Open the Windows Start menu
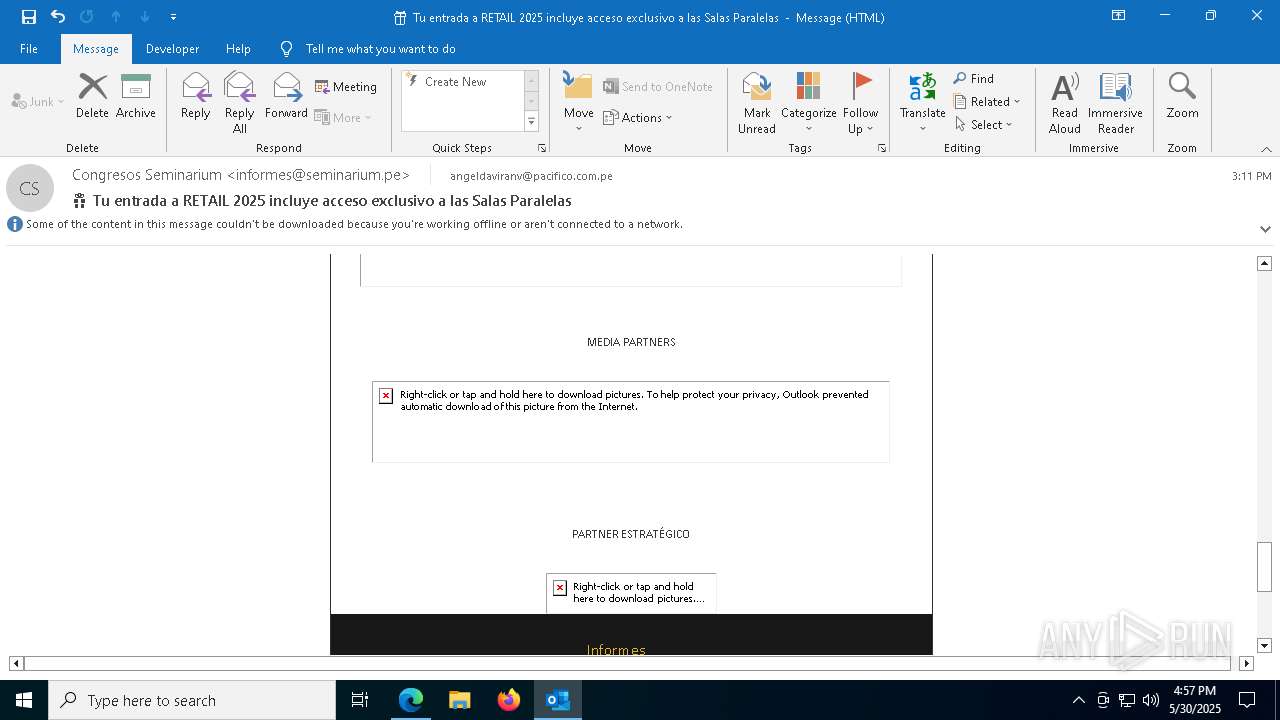This screenshot has width=1280, height=720. 24,700
